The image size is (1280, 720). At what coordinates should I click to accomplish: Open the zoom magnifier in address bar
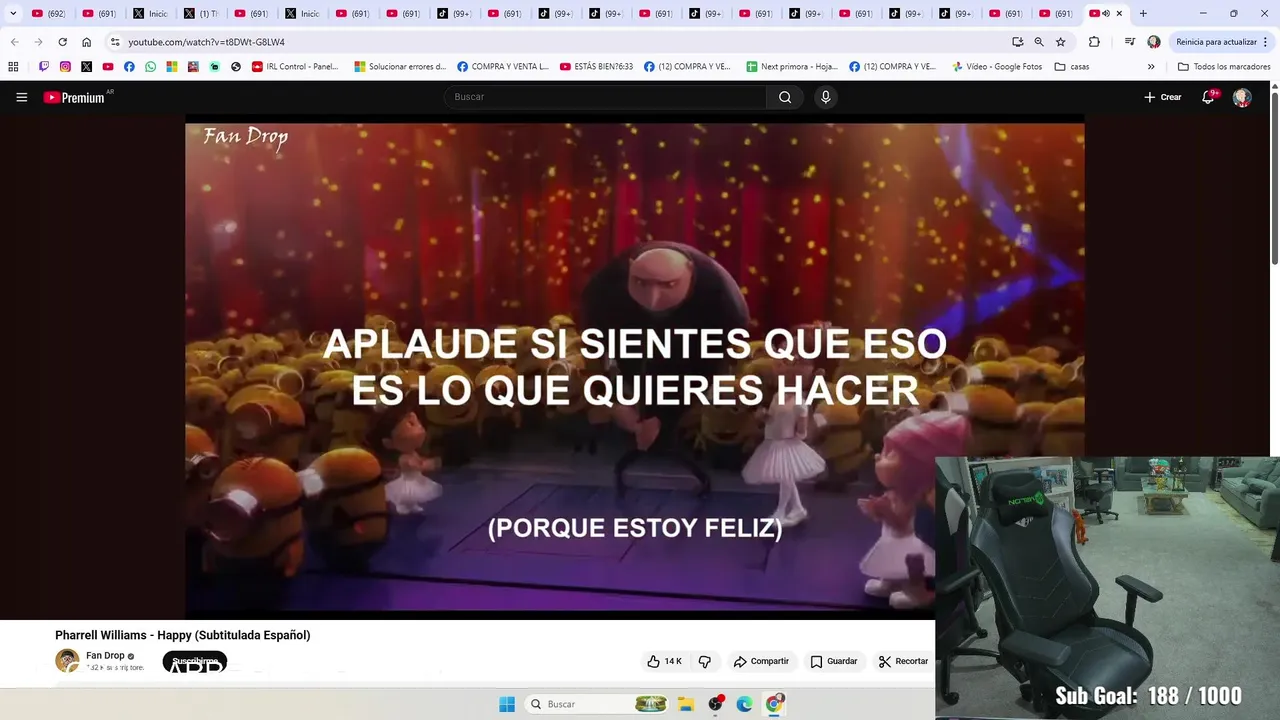(x=1039, y=42)
